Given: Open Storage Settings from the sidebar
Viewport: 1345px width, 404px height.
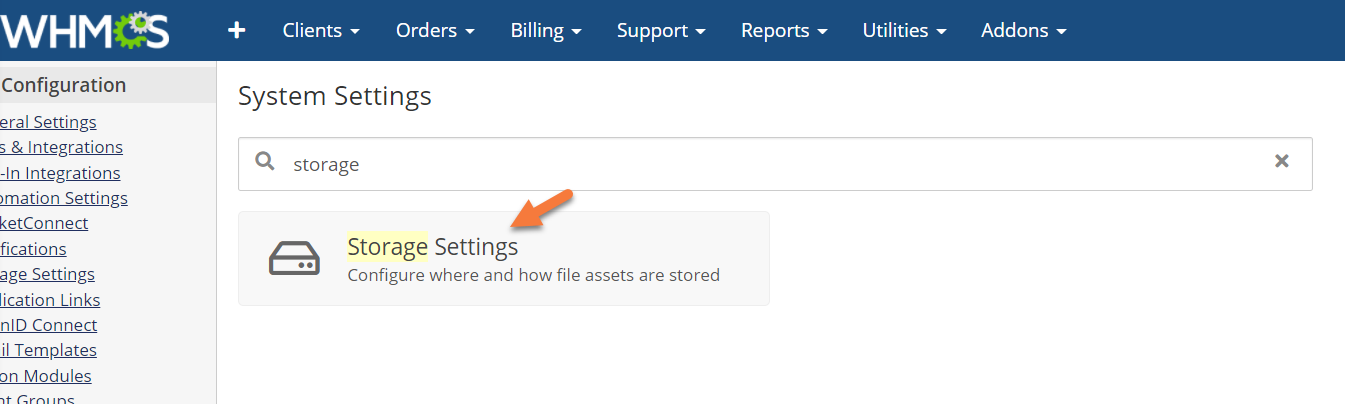Looking at the screenshot, I should coord(47,274).
